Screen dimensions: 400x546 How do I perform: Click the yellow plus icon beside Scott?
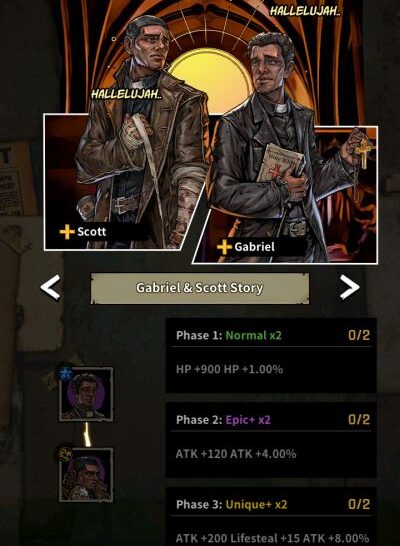coord(67,232)
